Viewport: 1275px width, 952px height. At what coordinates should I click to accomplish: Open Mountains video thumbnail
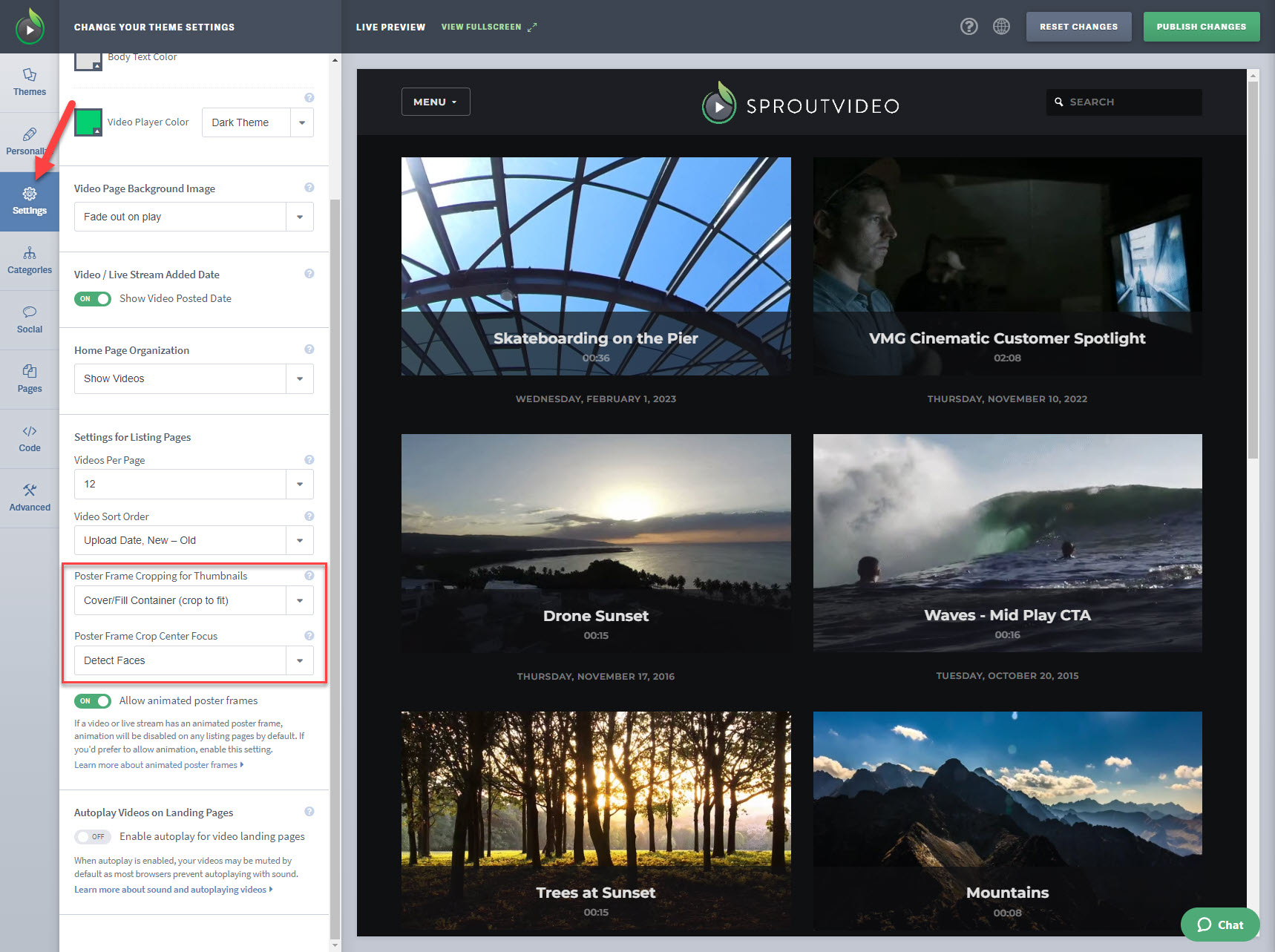tap(1007, 821)
